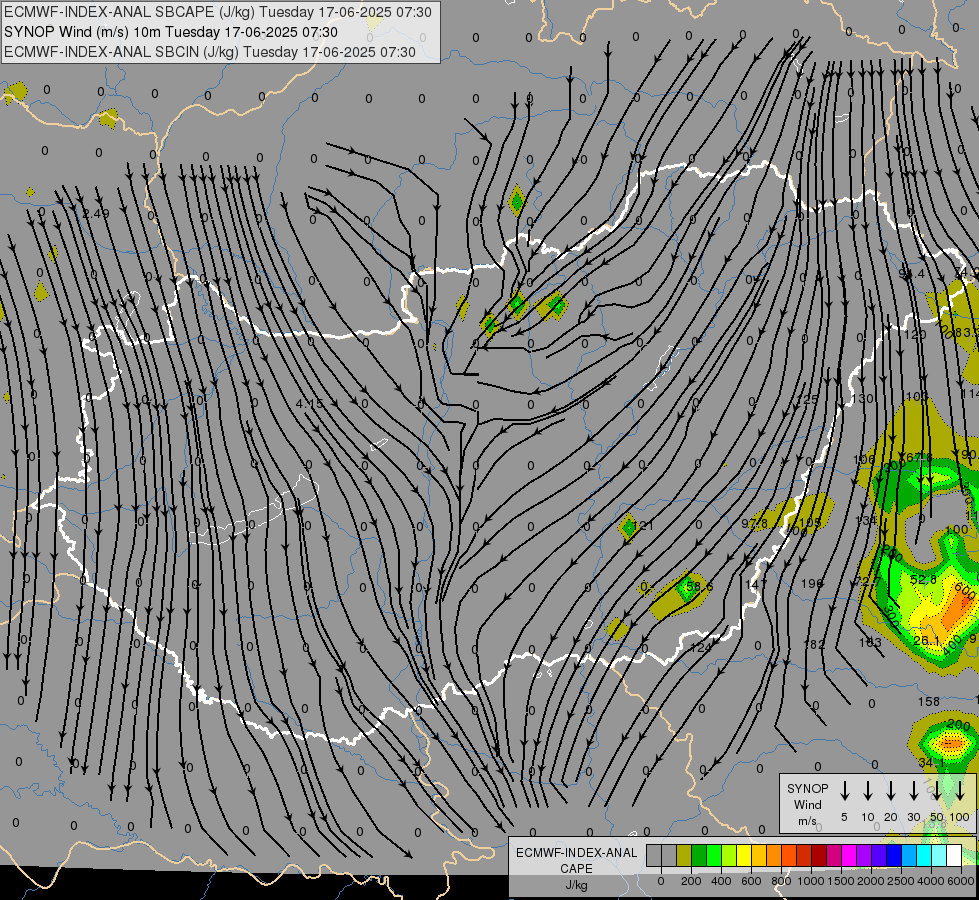Click the map value '26.1'
Image resolution: width=979 pixels, height=900 pixels.
point(927,641)
